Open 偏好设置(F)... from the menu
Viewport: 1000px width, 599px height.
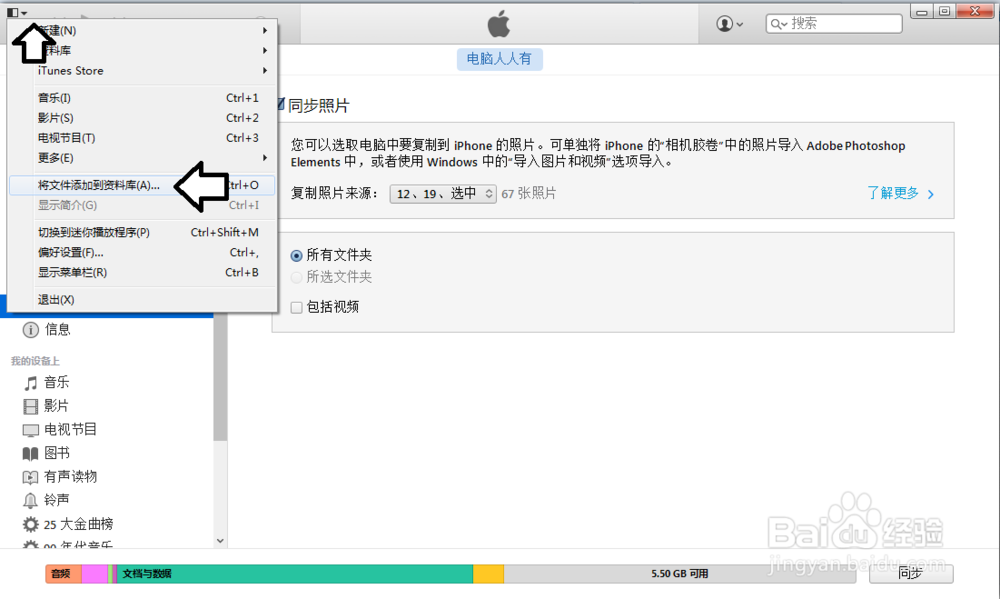[142, 253]
